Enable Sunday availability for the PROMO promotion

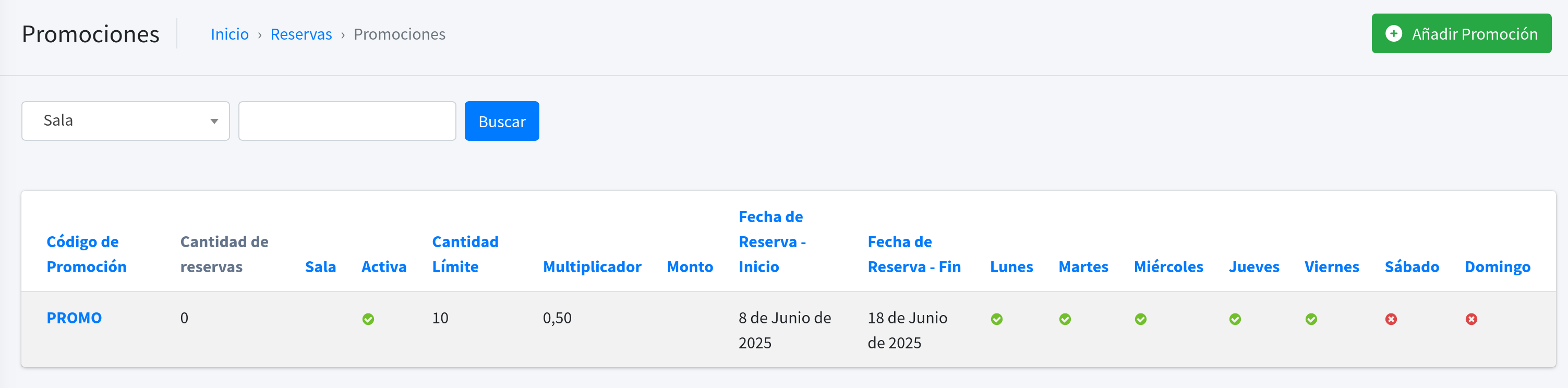tap(1471, 318)
